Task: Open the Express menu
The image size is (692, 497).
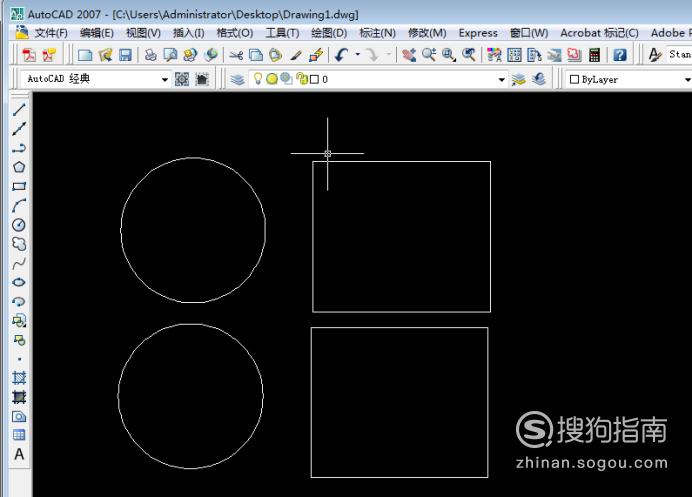Action: point(478,33)
